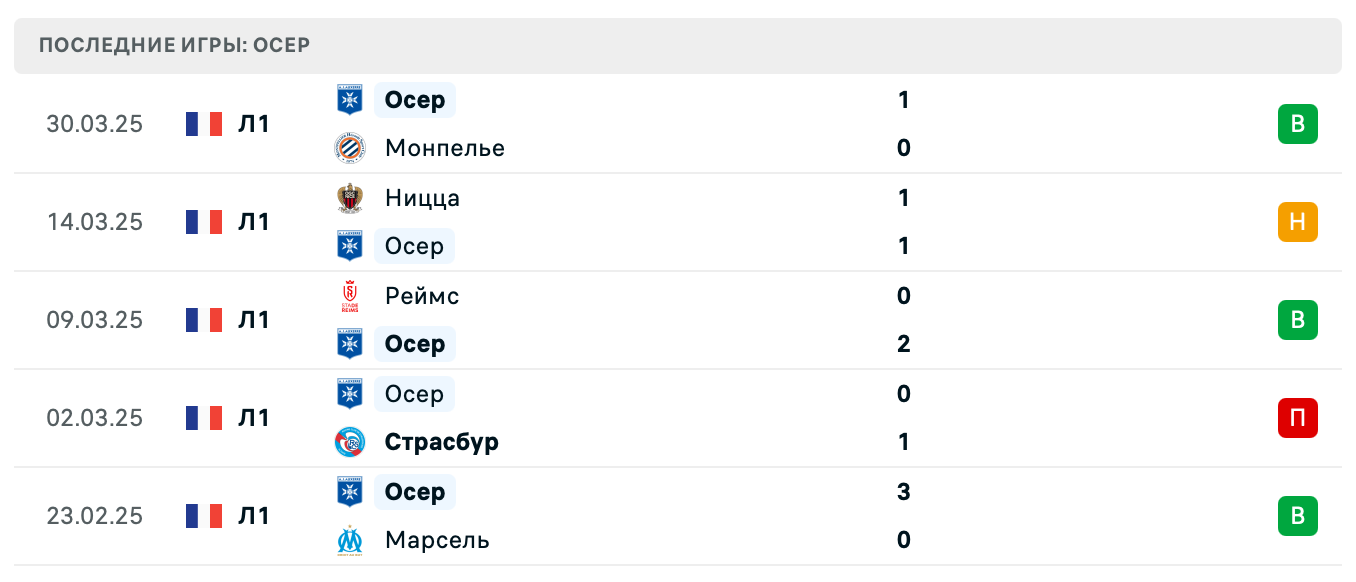Click French flag in the 23.02.25 row
Screen dimensions: 1356x582
pyautogui.click(x=203, y=516)
